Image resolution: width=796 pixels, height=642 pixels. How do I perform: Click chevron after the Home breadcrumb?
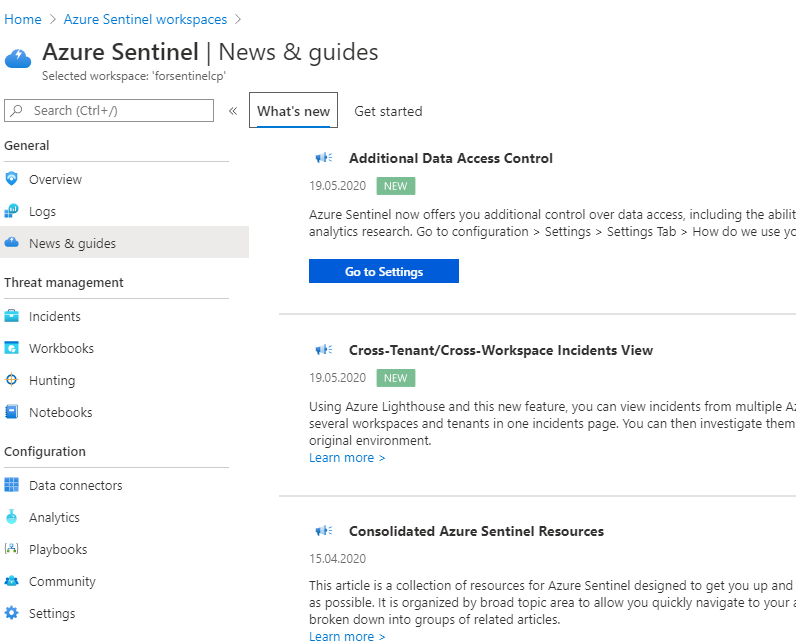click(x=52, y=19)
